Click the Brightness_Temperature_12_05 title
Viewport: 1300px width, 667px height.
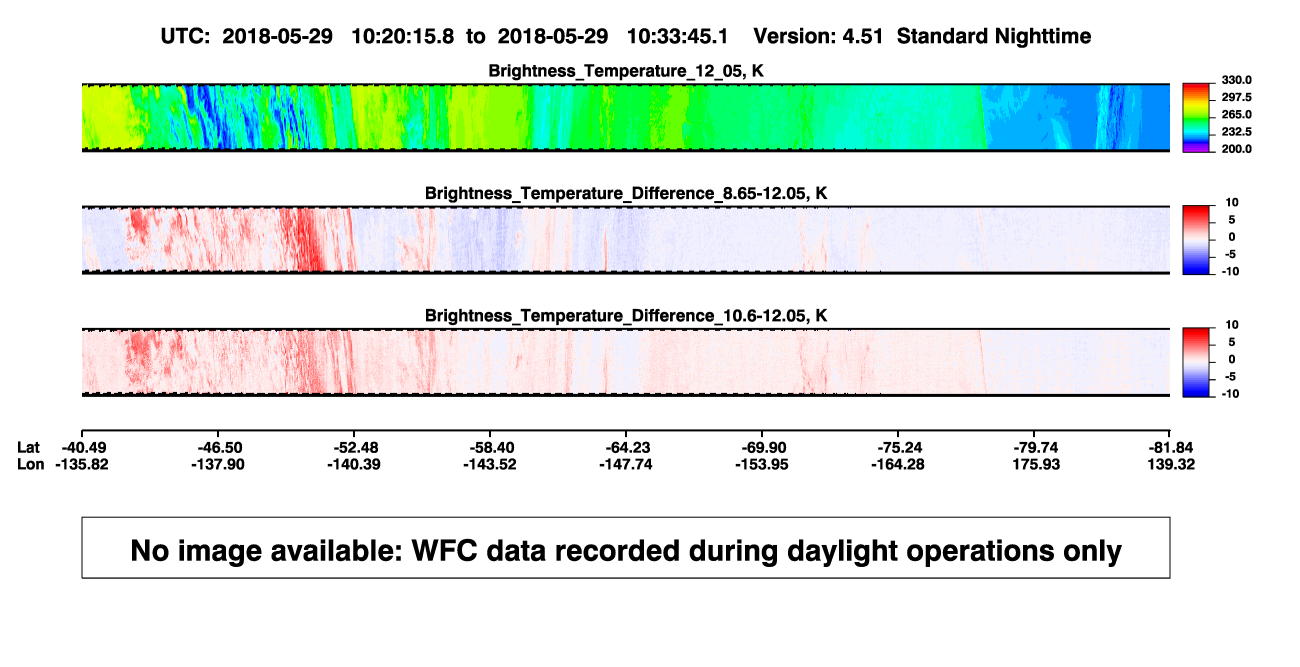coord(626,71)
